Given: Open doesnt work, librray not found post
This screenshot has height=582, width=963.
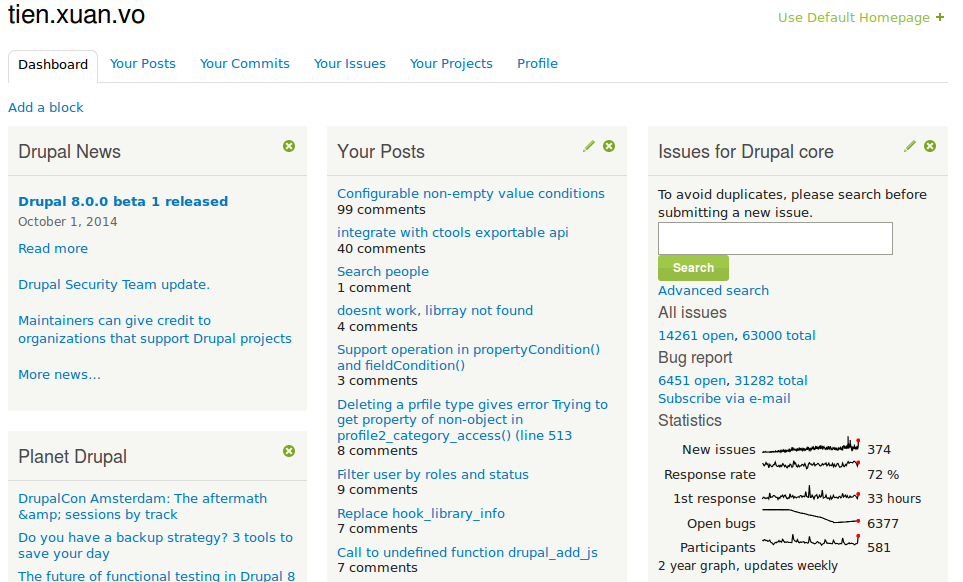Looking at the screenshot, I should click(x=435, y=311).
